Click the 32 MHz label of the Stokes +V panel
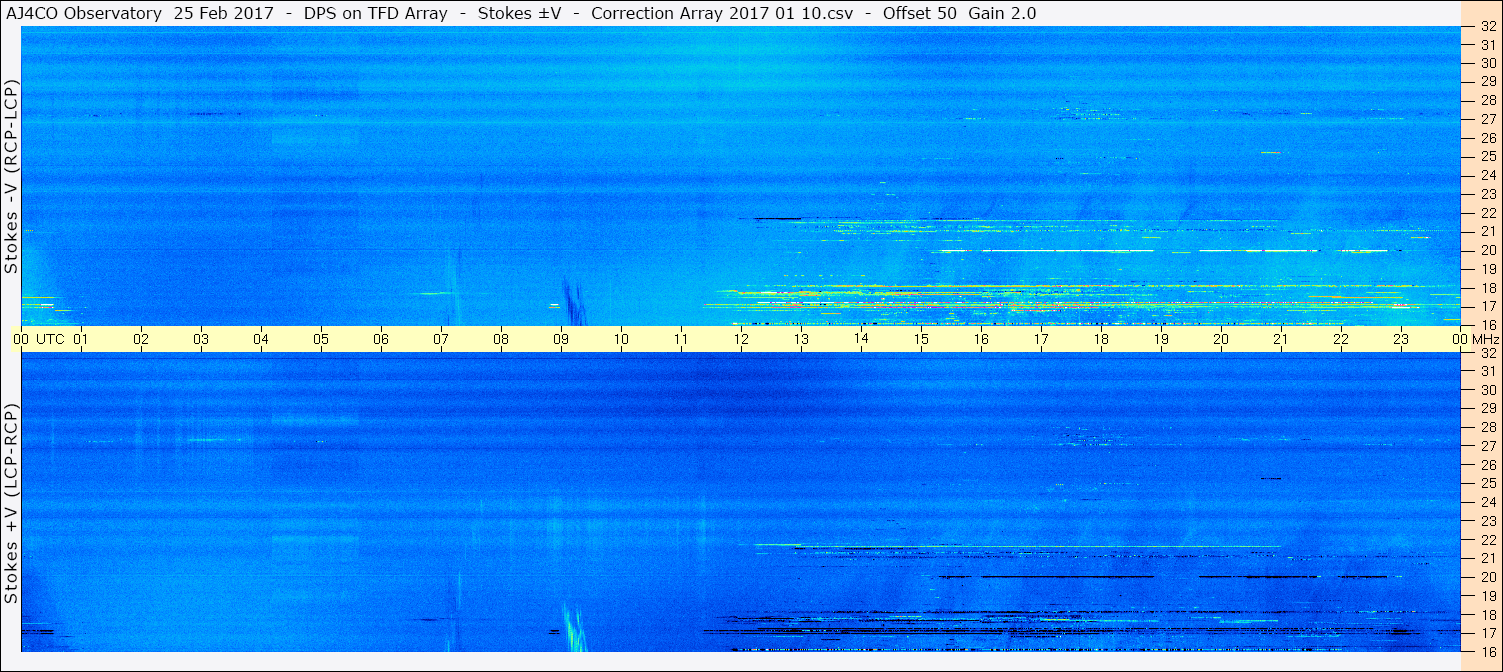The image size is (1503, 672). click(x=1487, y=353)
